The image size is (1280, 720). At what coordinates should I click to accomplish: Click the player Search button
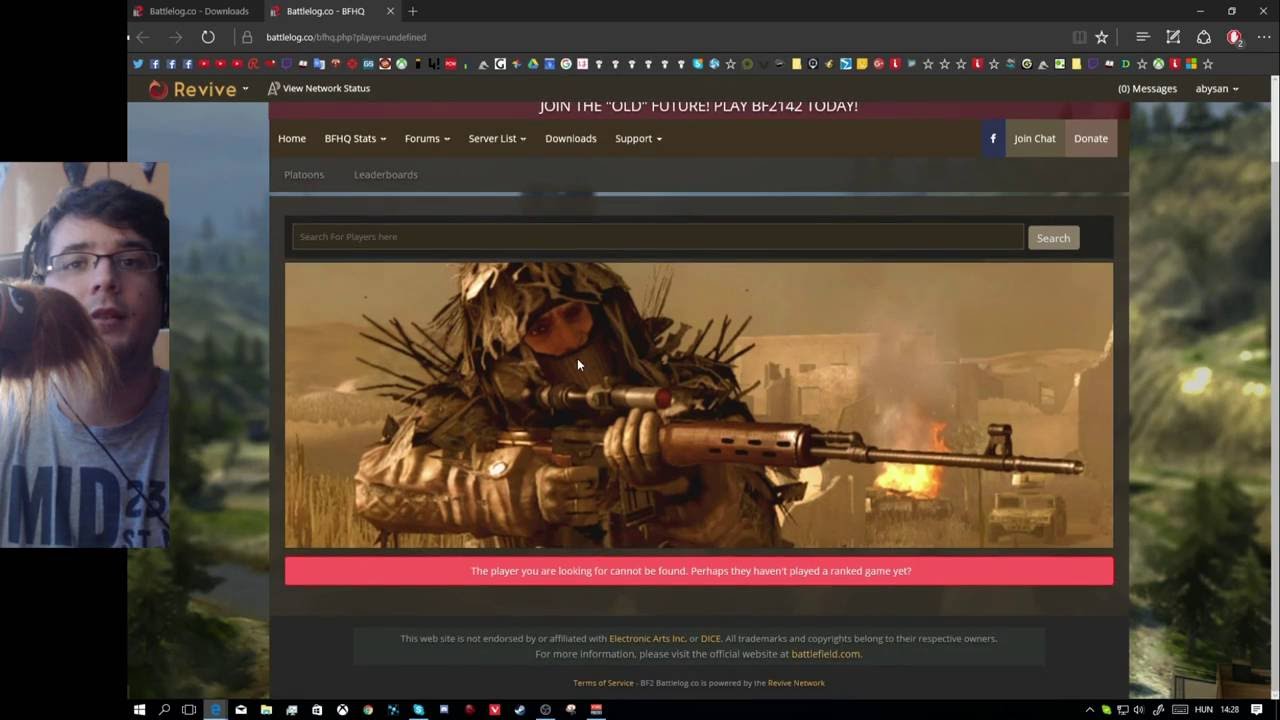tap(1053, 238)
